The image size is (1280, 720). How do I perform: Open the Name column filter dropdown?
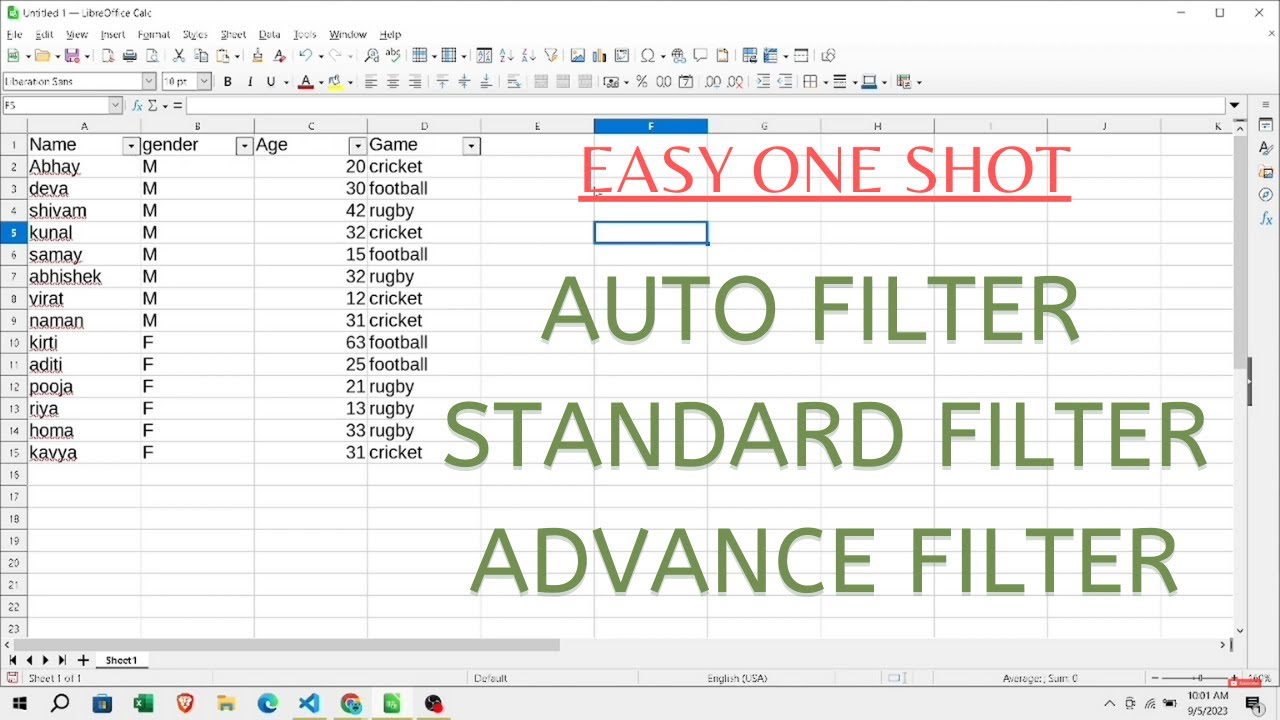click(130, 146)
